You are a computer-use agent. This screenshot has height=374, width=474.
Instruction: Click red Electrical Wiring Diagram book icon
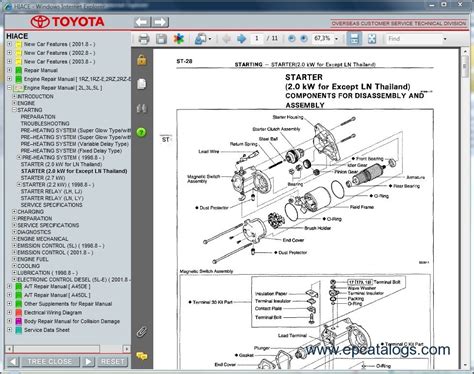click(x=19, y=313)
